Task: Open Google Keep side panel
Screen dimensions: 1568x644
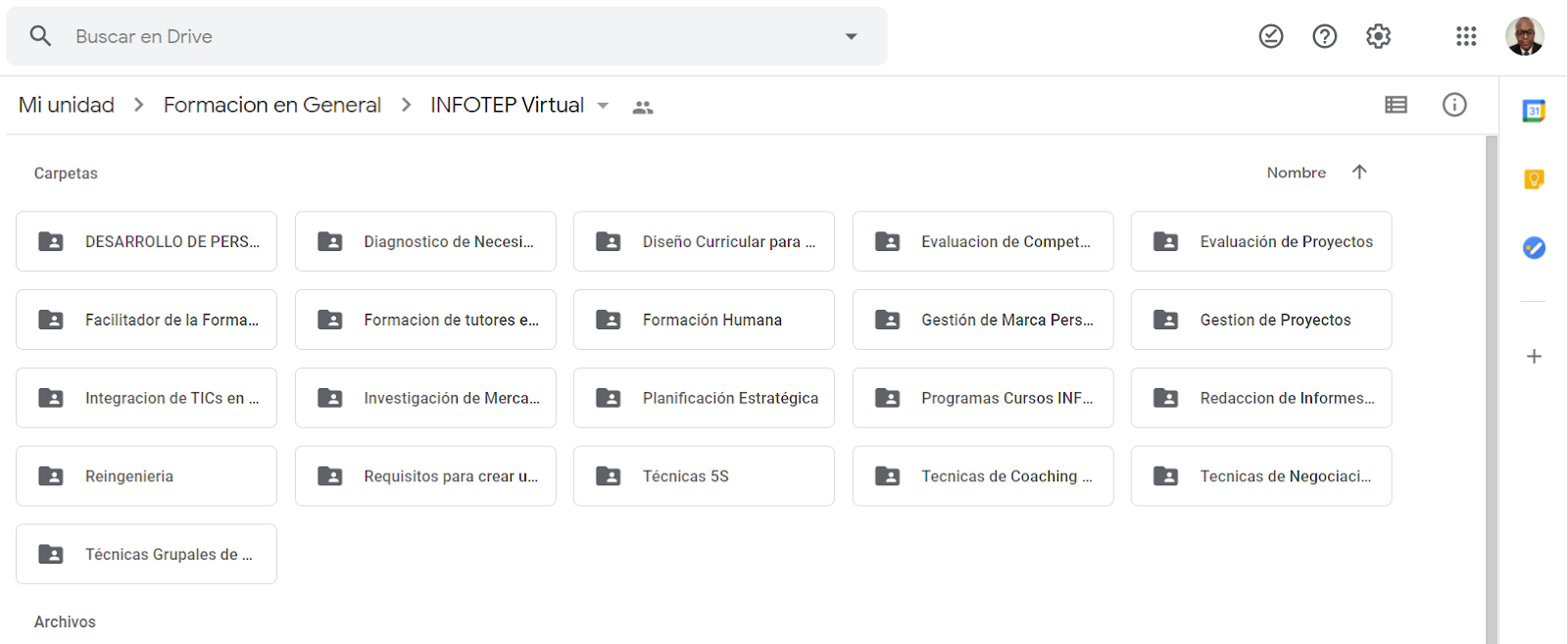Action: click(1534, 179)
